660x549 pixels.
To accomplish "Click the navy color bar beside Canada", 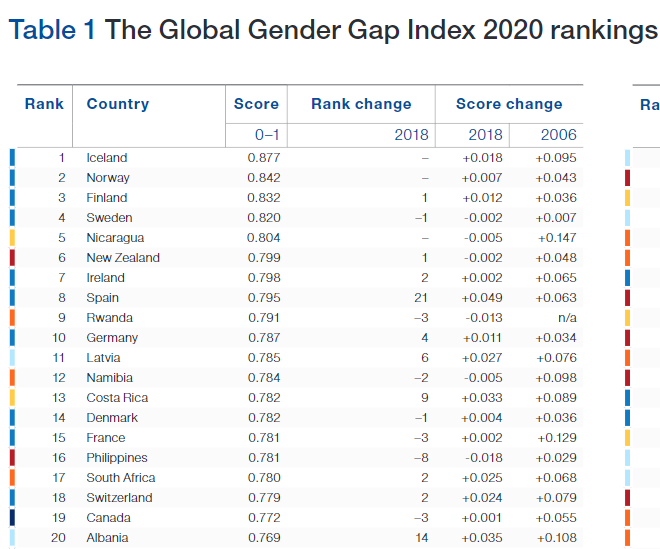I will click(12, 518).
